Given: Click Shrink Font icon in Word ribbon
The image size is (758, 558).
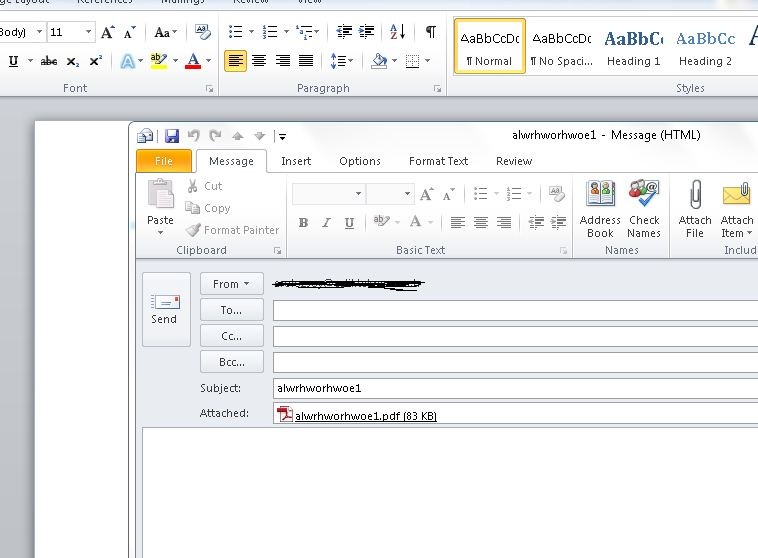Looking at the screenshot, I should click(x=129, y=32).
